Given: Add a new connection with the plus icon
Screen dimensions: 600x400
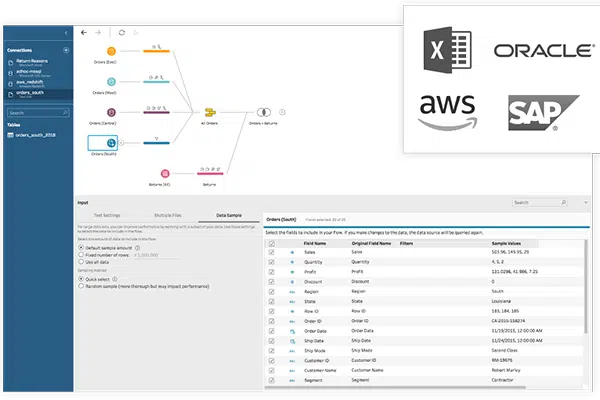Looking at the screenshot, I should coord(66,50).
